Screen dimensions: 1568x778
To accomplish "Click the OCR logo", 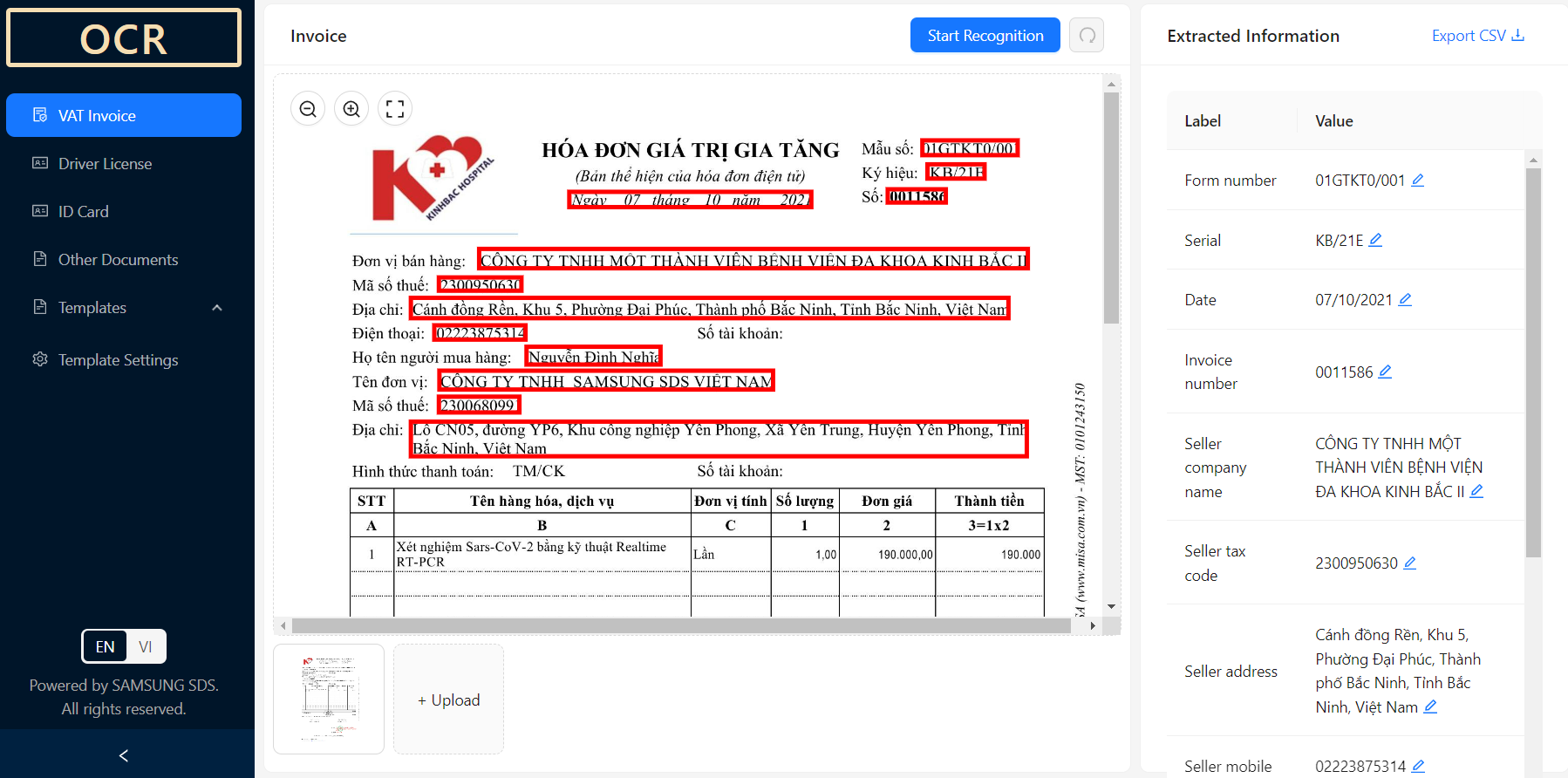I will (124, 38).
